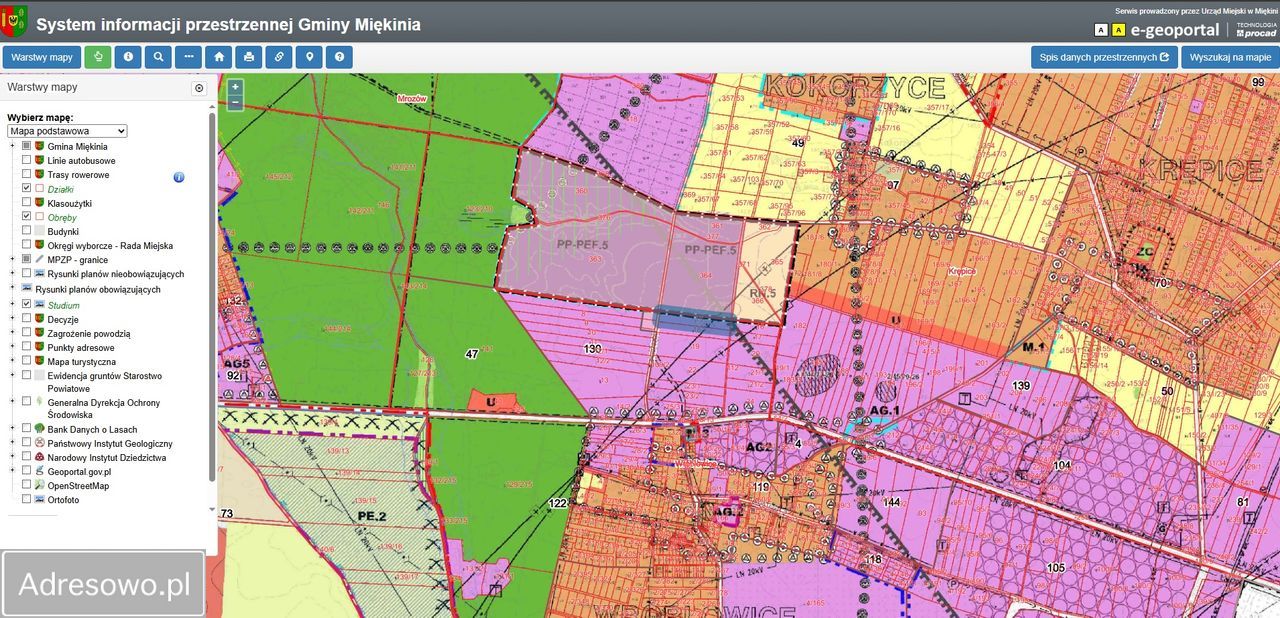Reset map with the home icon
Screen dimensions: 1280x618
(219, 57)
